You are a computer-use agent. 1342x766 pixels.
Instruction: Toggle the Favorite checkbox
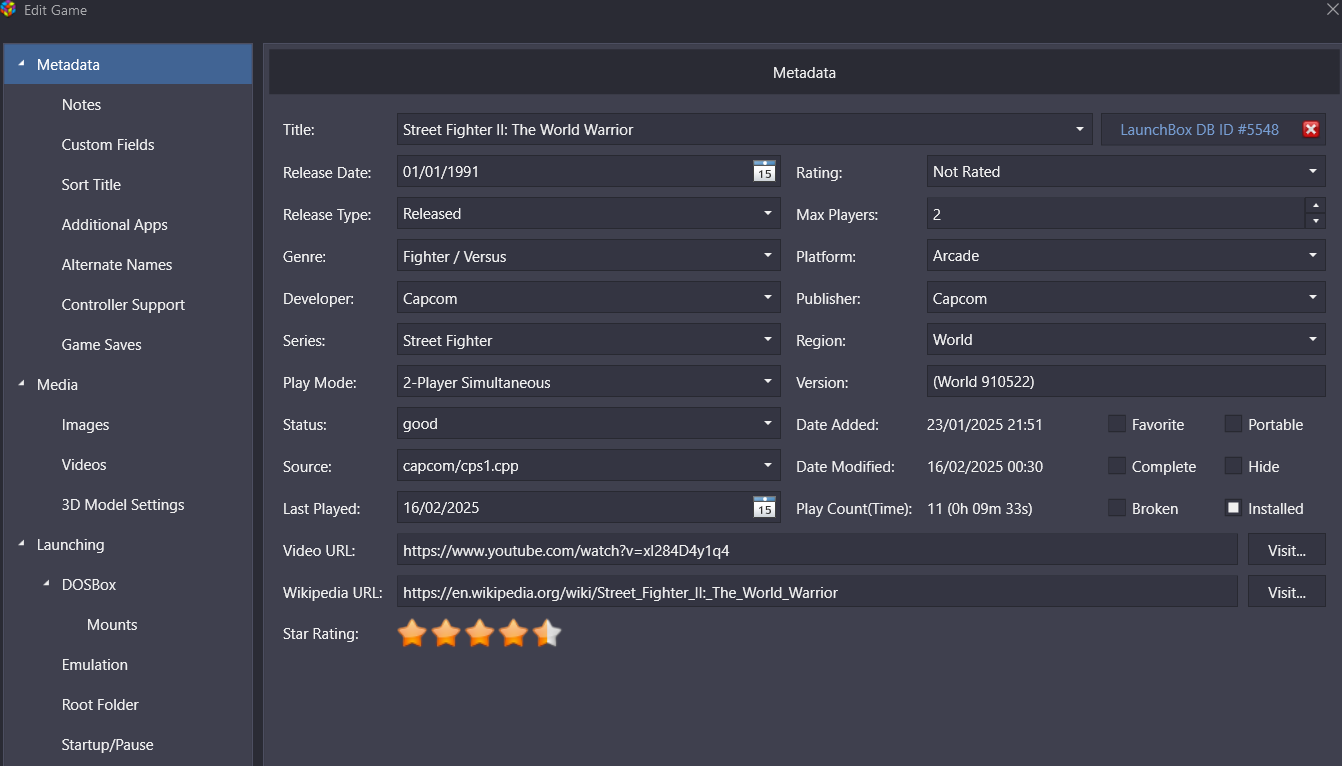[1117, 424]
